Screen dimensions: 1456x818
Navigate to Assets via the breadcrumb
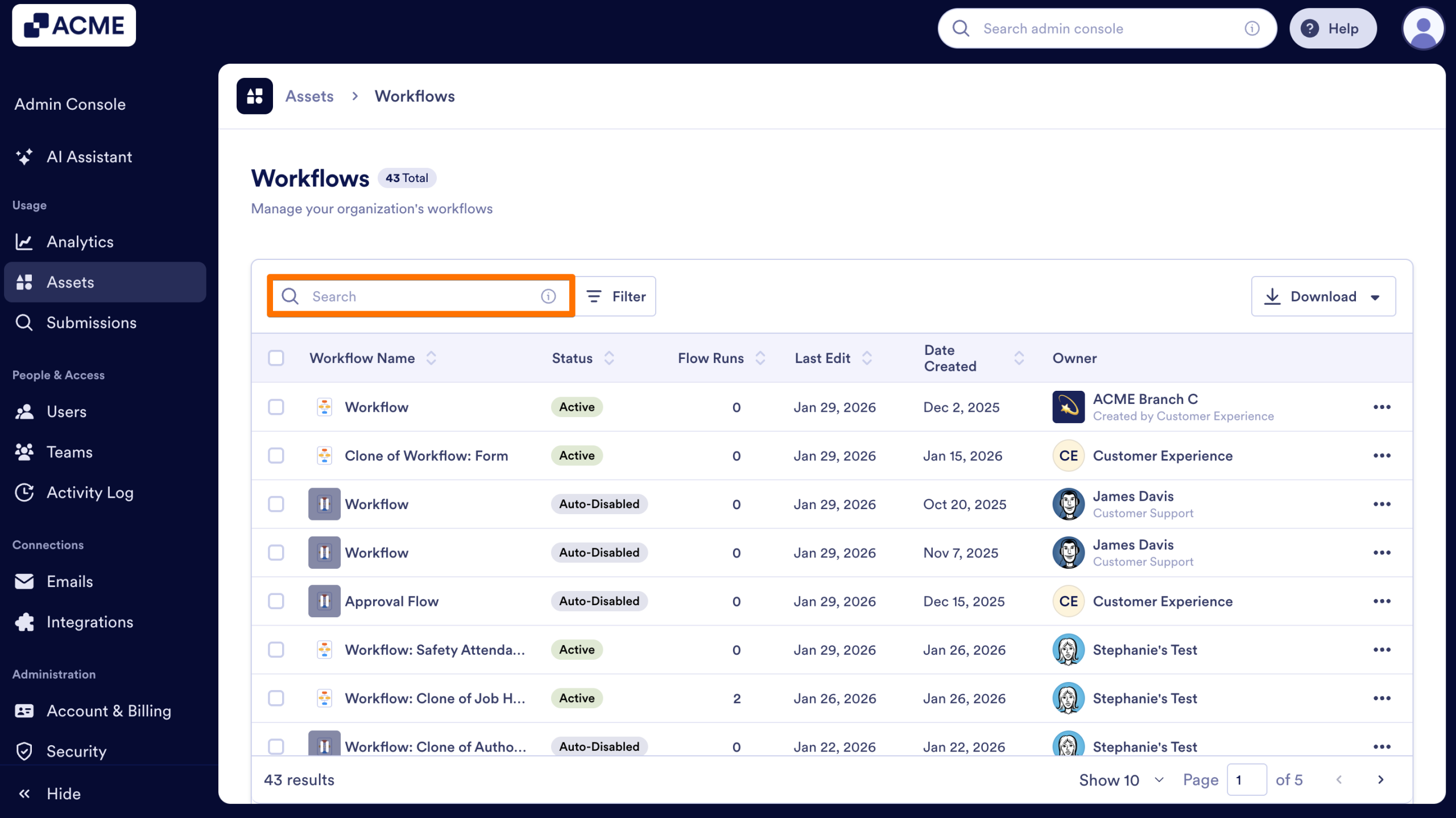(309, 96)
